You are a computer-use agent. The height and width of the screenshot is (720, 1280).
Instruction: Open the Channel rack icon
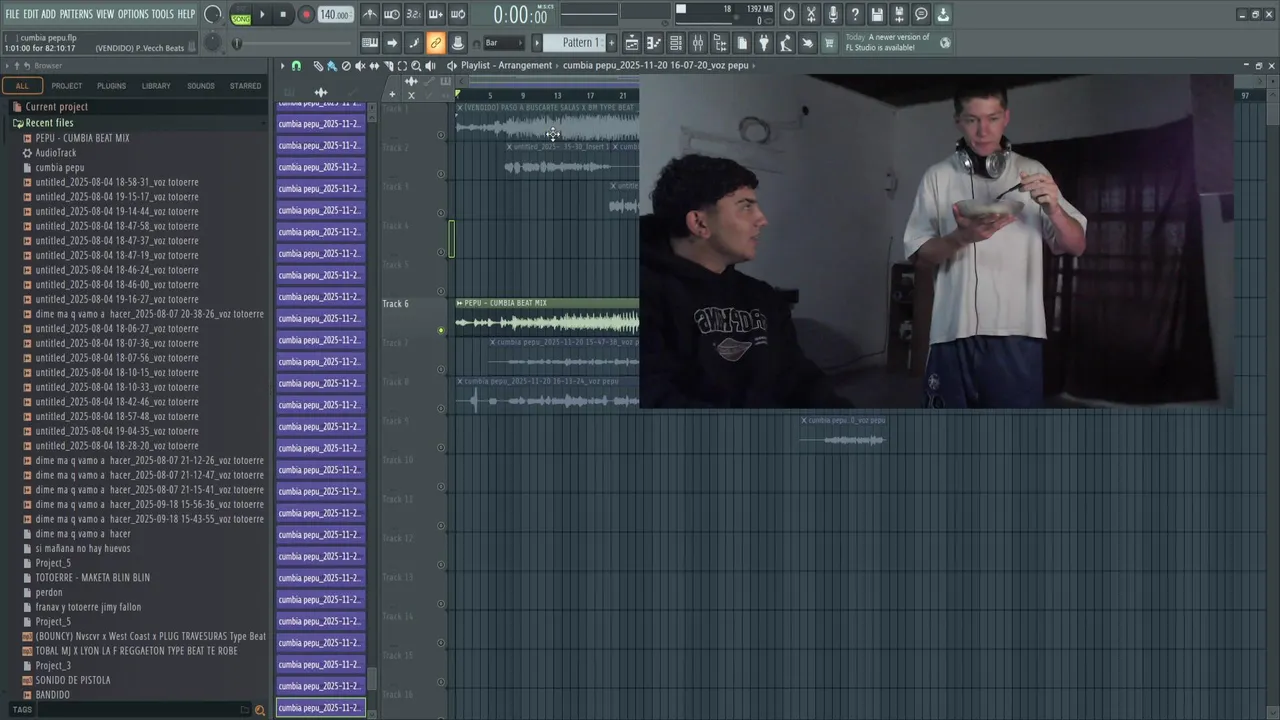coord(676,43)
